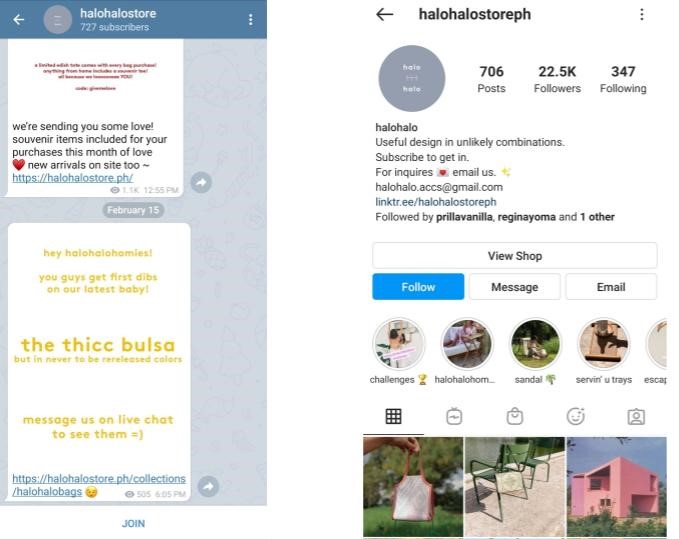Switch to the grid posts tab
Image resolution: width=679 pixels, height=539 pixels.
[x=393, y=416]
